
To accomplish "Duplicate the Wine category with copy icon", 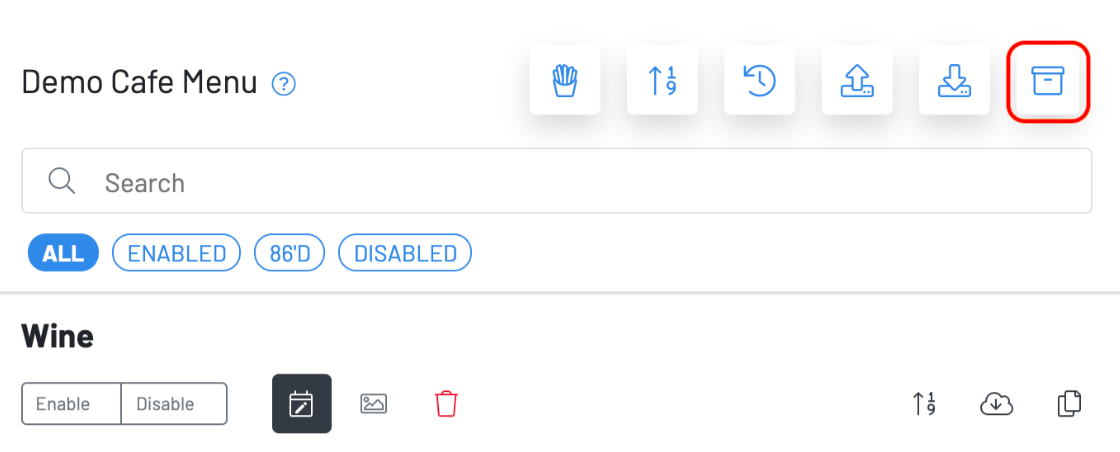I will click(x=1069, y=404).
